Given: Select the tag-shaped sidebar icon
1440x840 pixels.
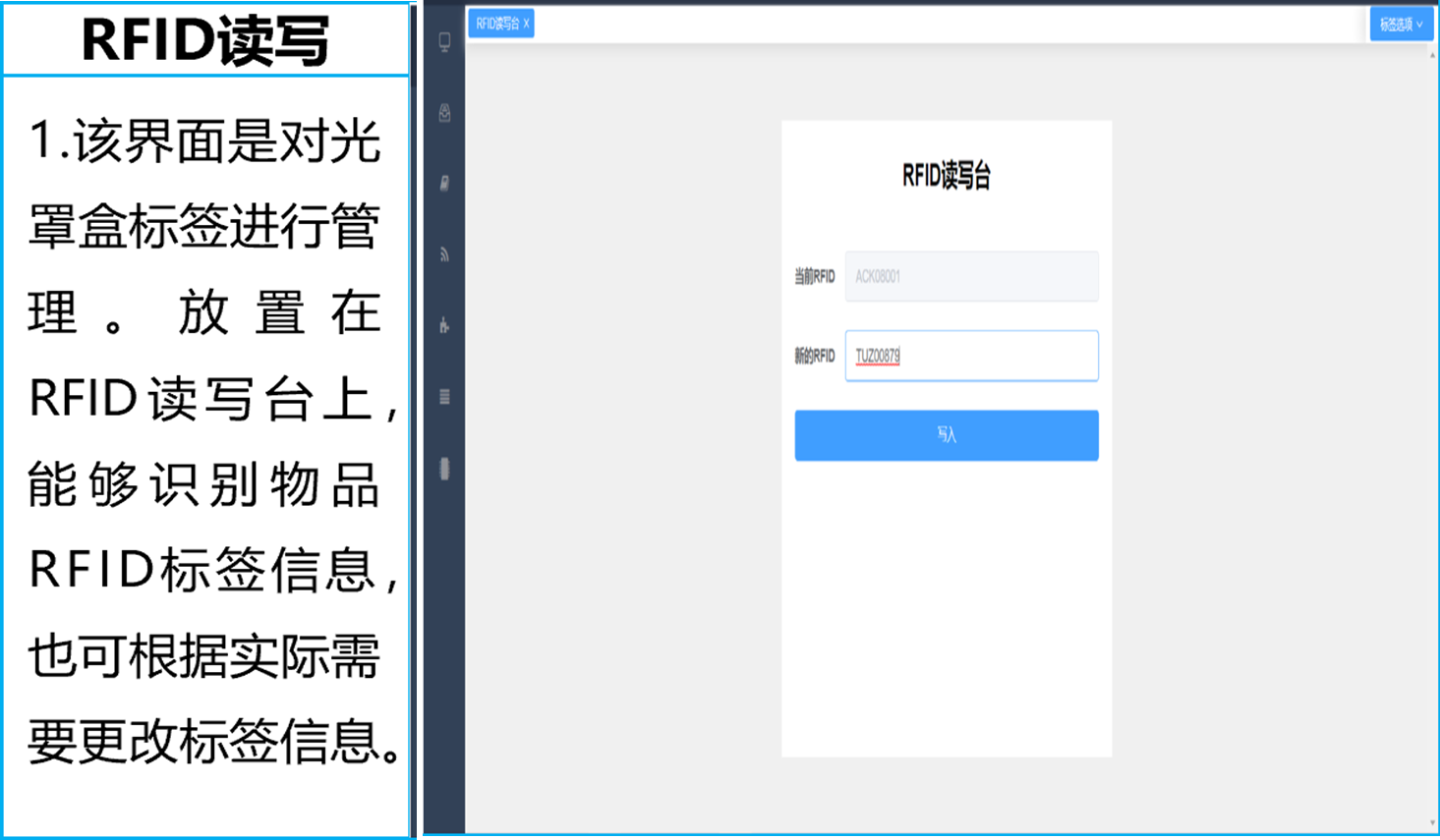Looking at the screenshot, I should pos(444,184).
